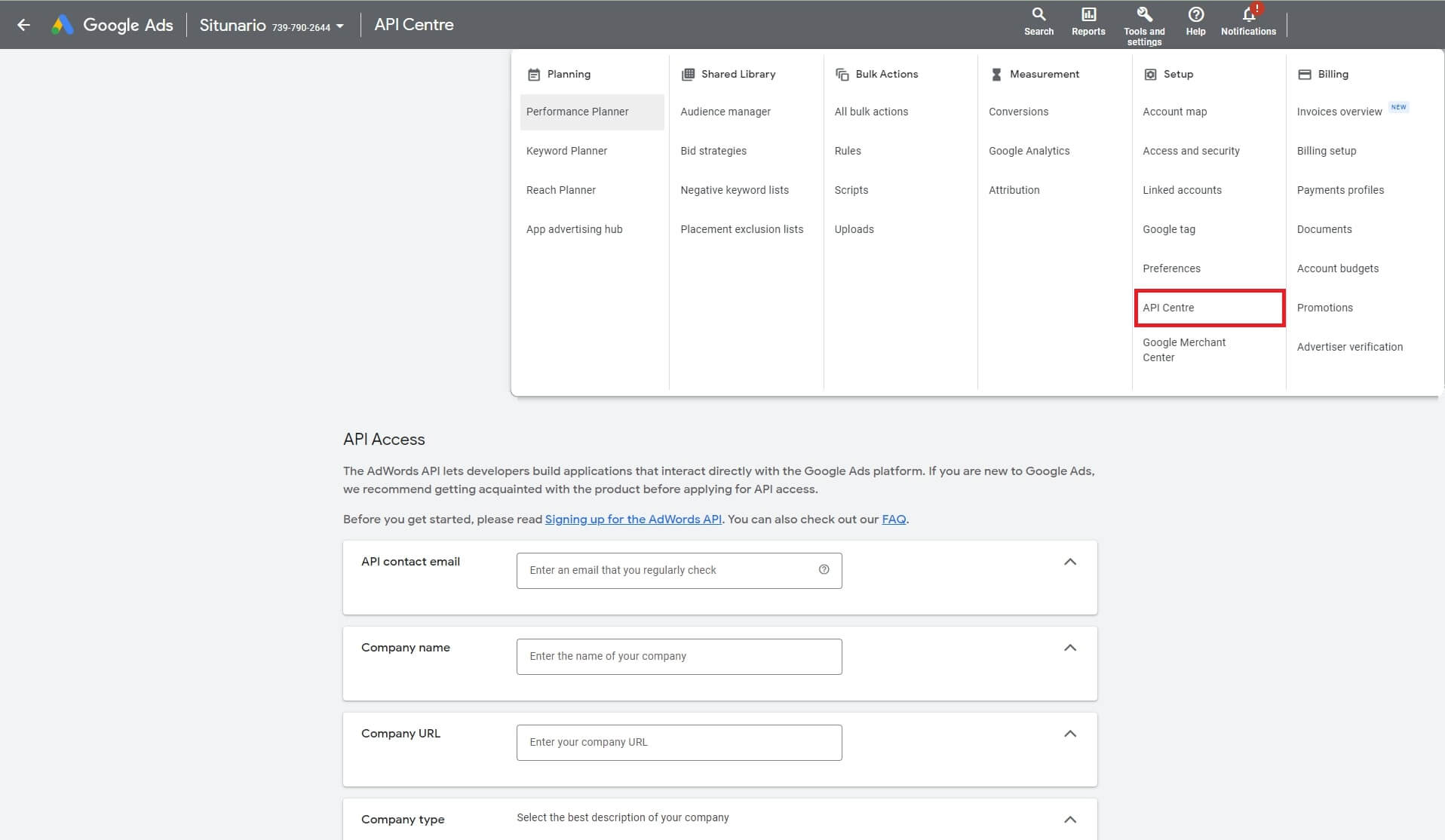
Task: Click the Setup gear icon
Action: coord(1150,75)
